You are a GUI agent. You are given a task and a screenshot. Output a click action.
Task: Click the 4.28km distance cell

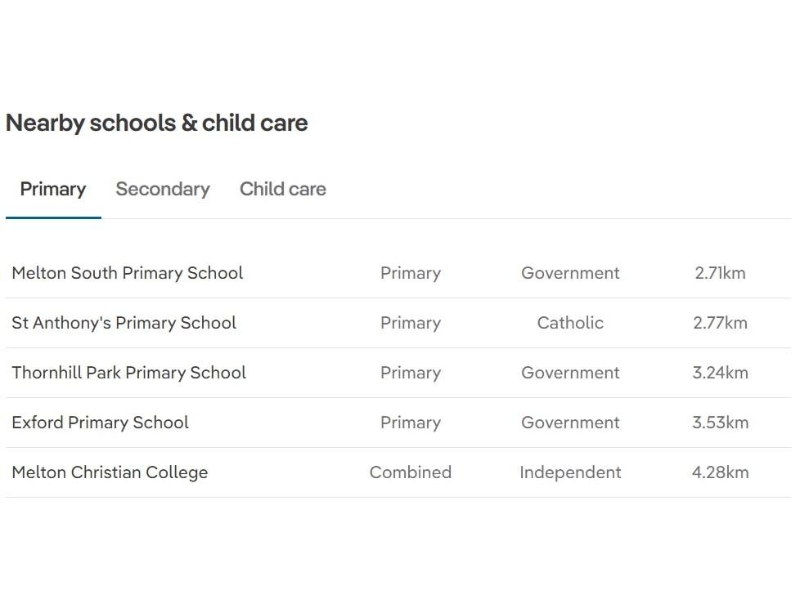[x=720, y=472]
